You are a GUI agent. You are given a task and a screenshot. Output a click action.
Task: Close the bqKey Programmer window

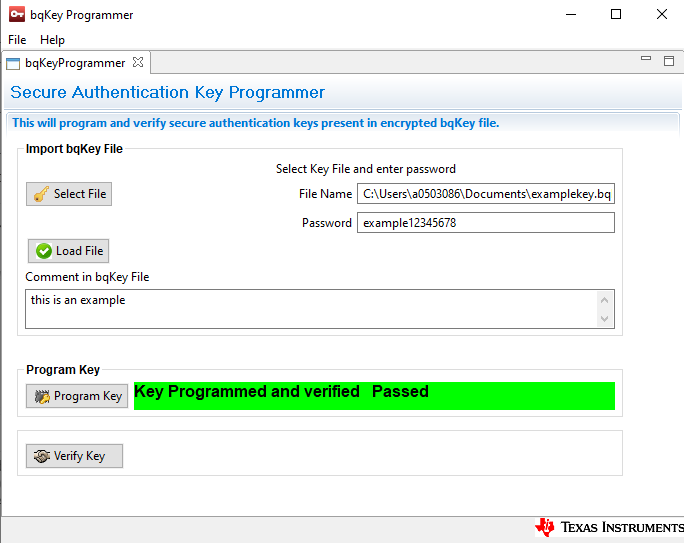coord(662,14)
